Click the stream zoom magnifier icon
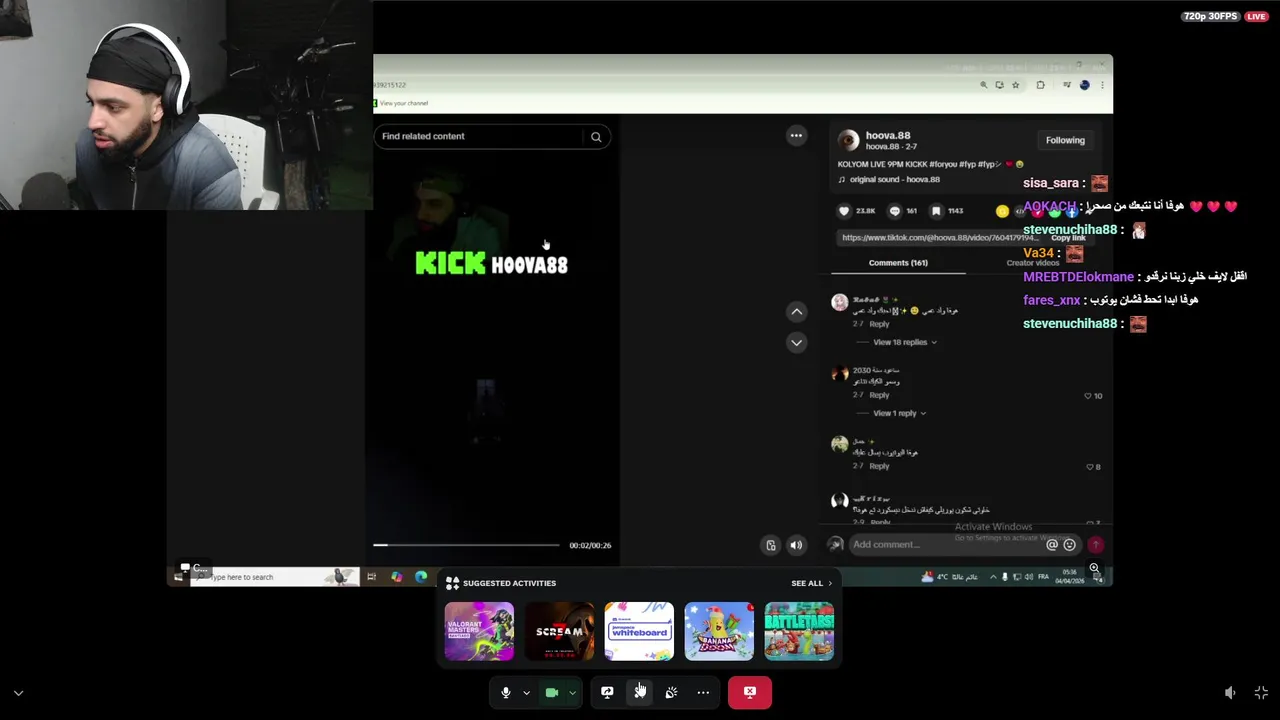1280x720 pixels. 1094,568
